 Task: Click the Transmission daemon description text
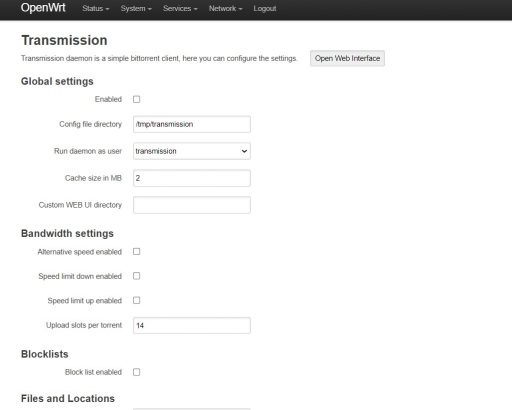tap(159, 58)
